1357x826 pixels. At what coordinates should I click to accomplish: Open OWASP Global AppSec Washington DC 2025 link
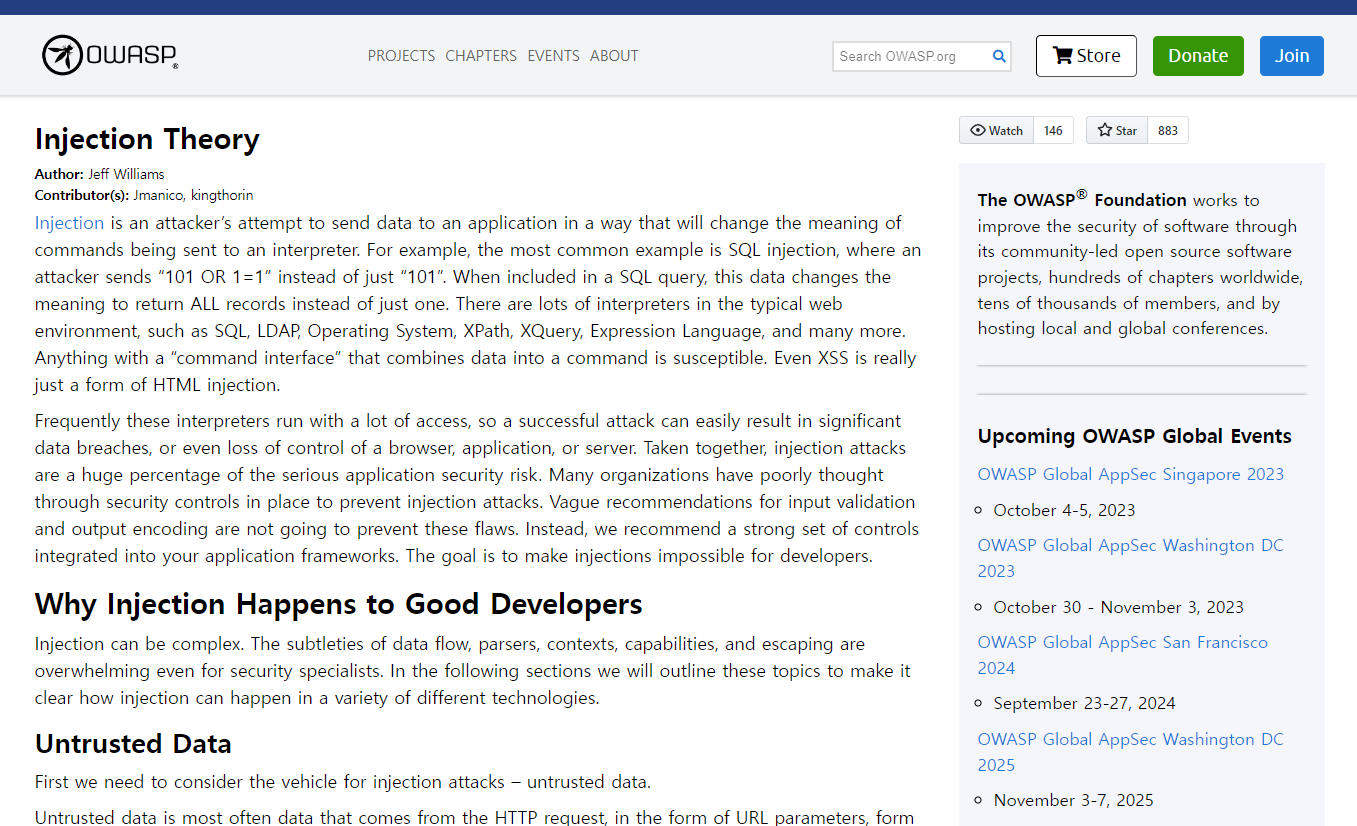pos(1131,752)
